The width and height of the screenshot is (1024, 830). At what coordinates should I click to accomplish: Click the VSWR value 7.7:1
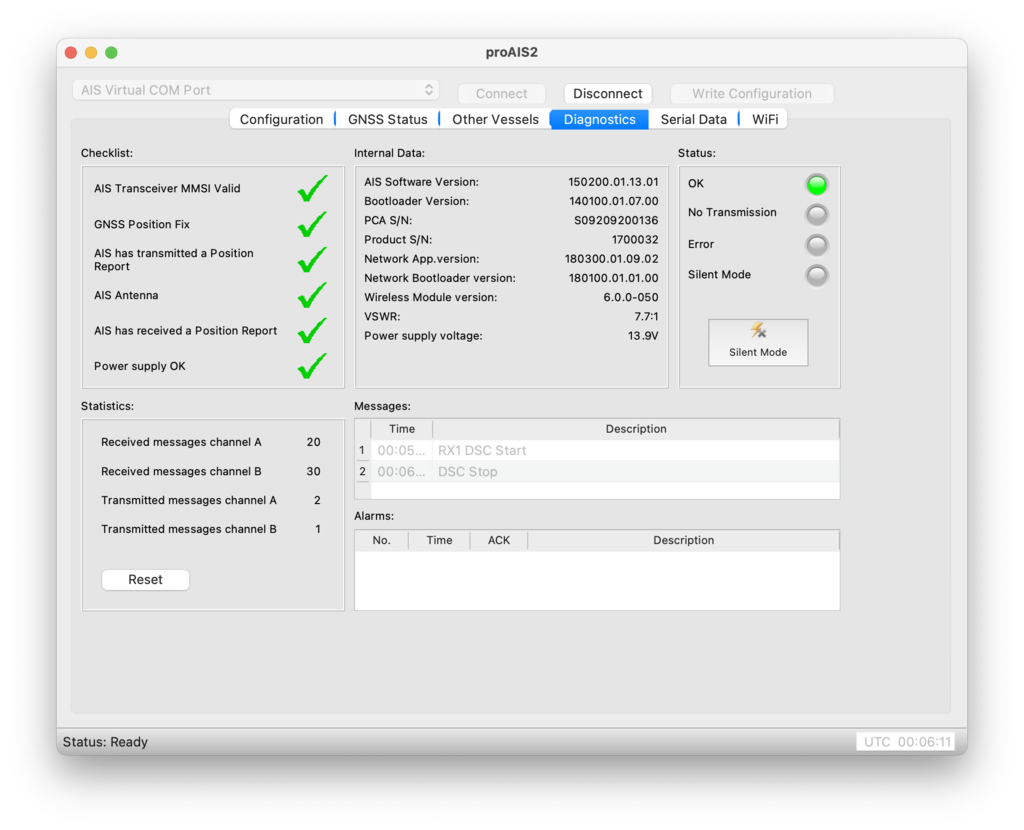(646, 317)
